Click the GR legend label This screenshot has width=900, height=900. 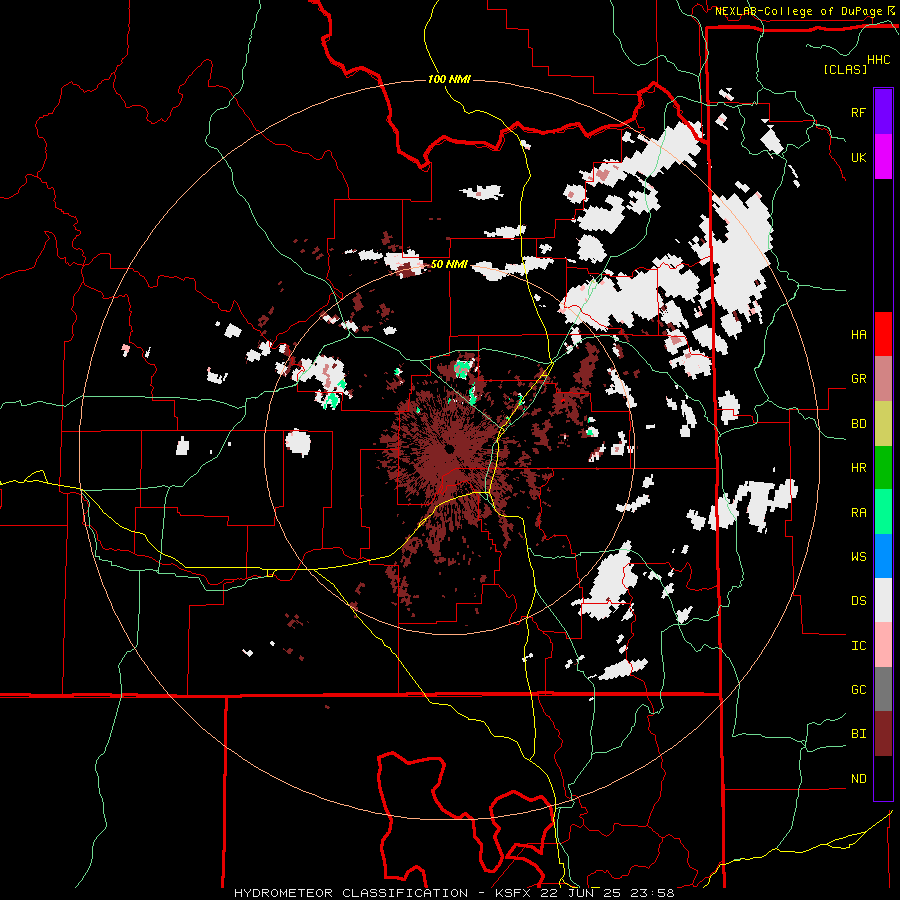tap(858, 379)
